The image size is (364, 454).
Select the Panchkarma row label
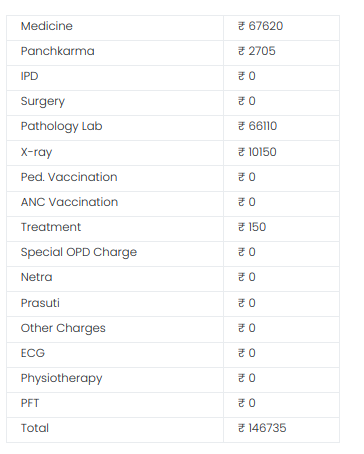58,51
